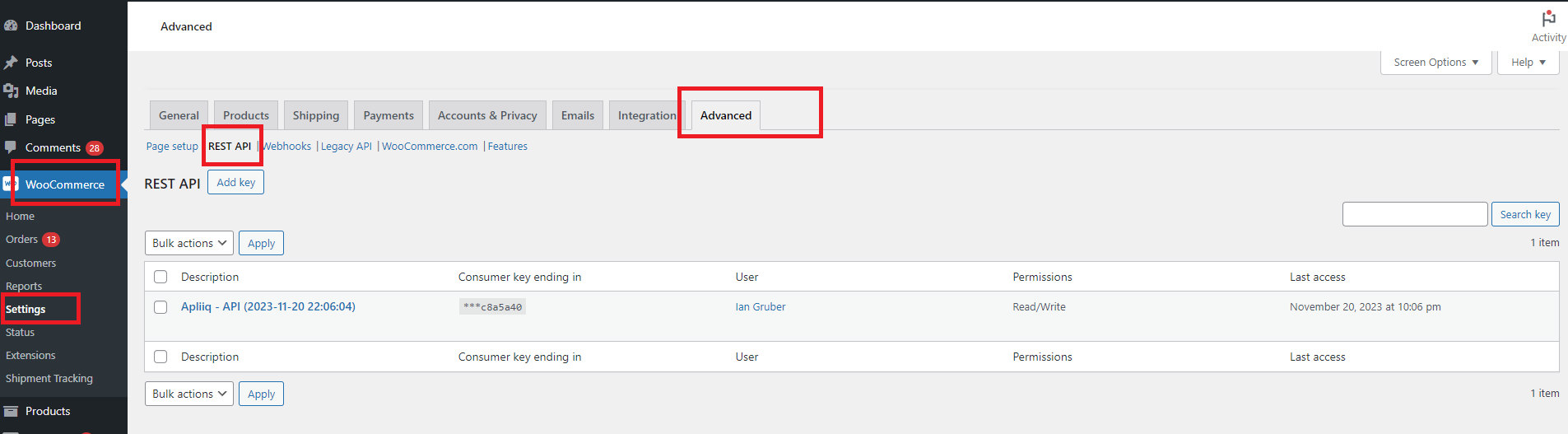Click the Read/Write permissions cell
The image size is (1568, 434).
(x=1039, y=306)
